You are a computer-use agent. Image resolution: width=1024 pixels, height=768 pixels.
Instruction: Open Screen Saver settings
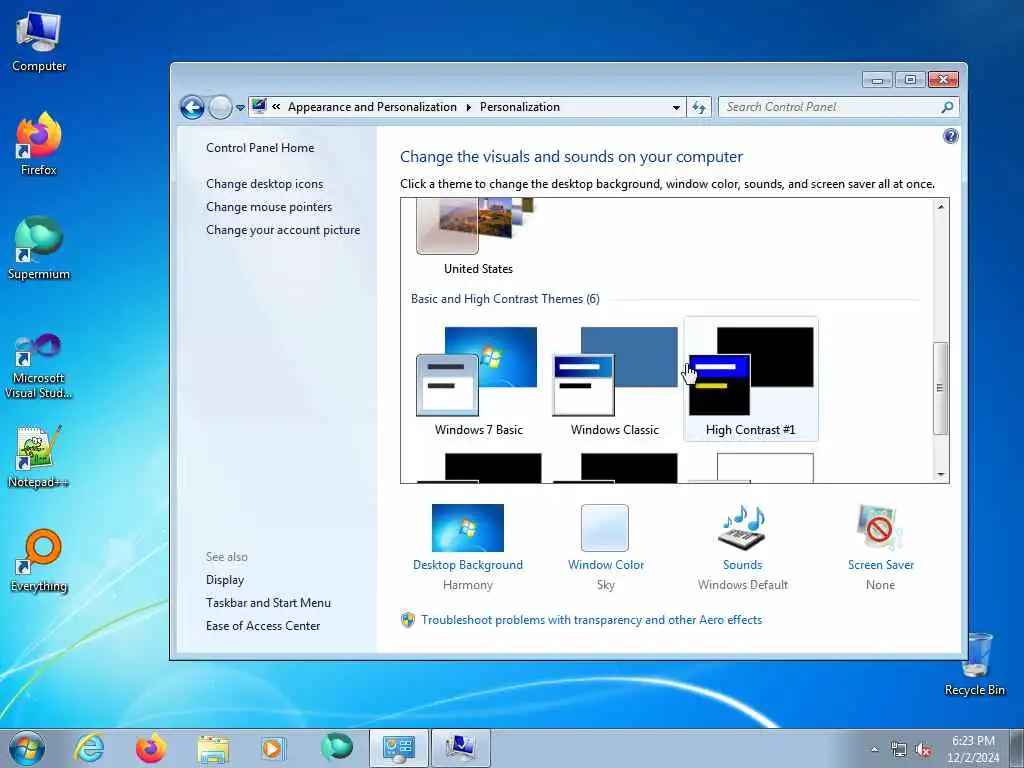click(x=880, y=547)
